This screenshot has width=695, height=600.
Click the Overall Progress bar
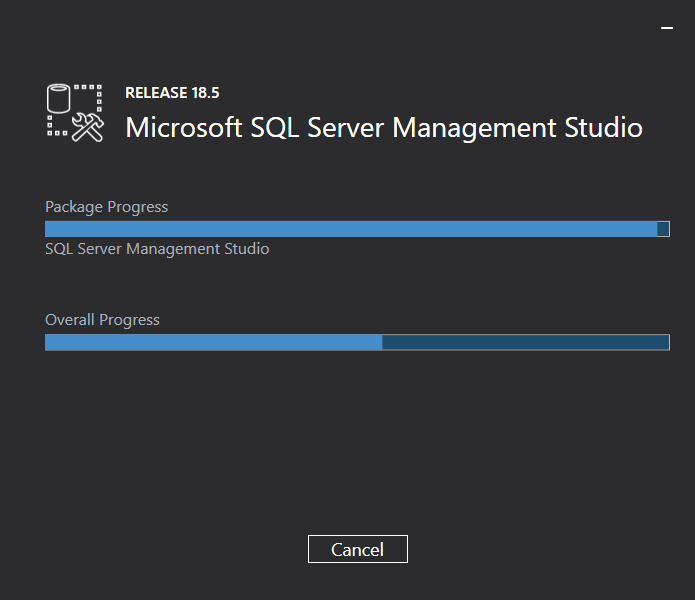coord(357,342)
